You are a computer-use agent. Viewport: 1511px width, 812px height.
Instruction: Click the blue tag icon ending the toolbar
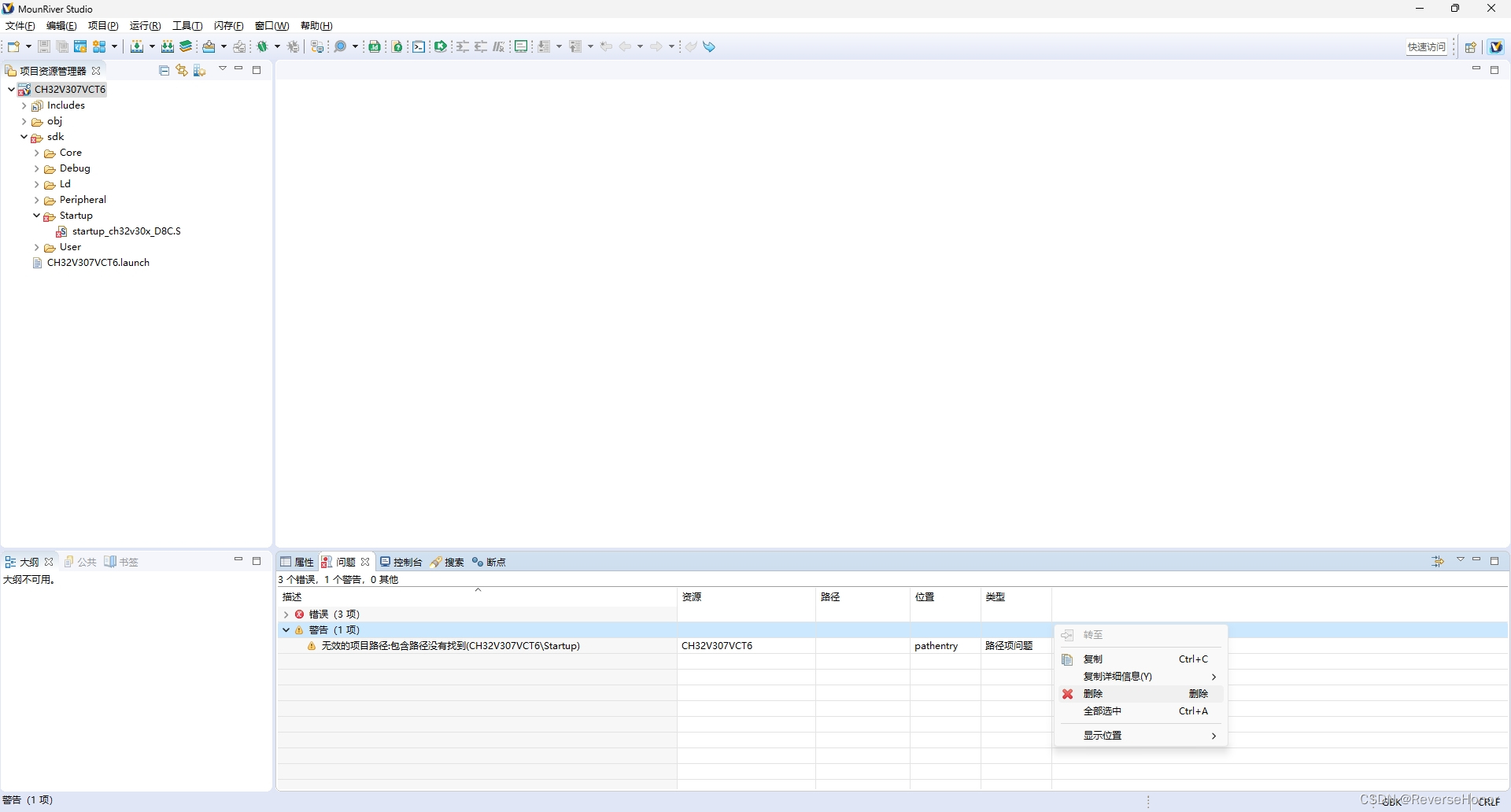click(x=710, y=46)
